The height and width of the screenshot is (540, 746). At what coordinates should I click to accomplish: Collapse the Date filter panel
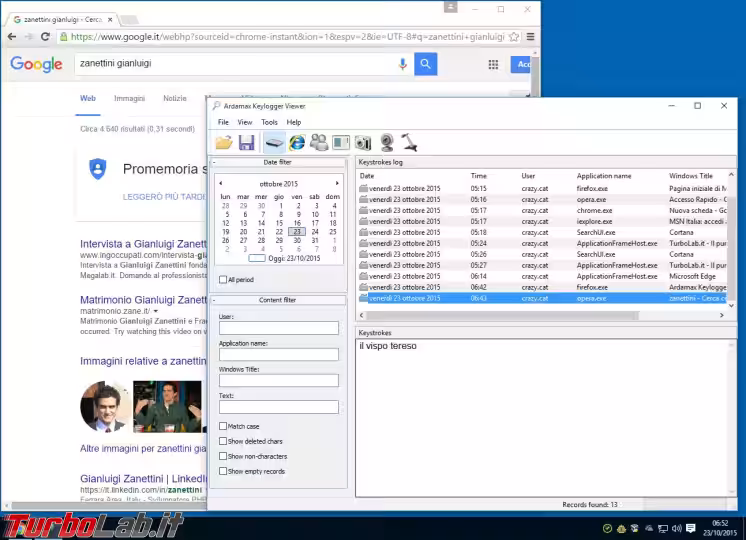pyautogui.click(x=215, y=162)
